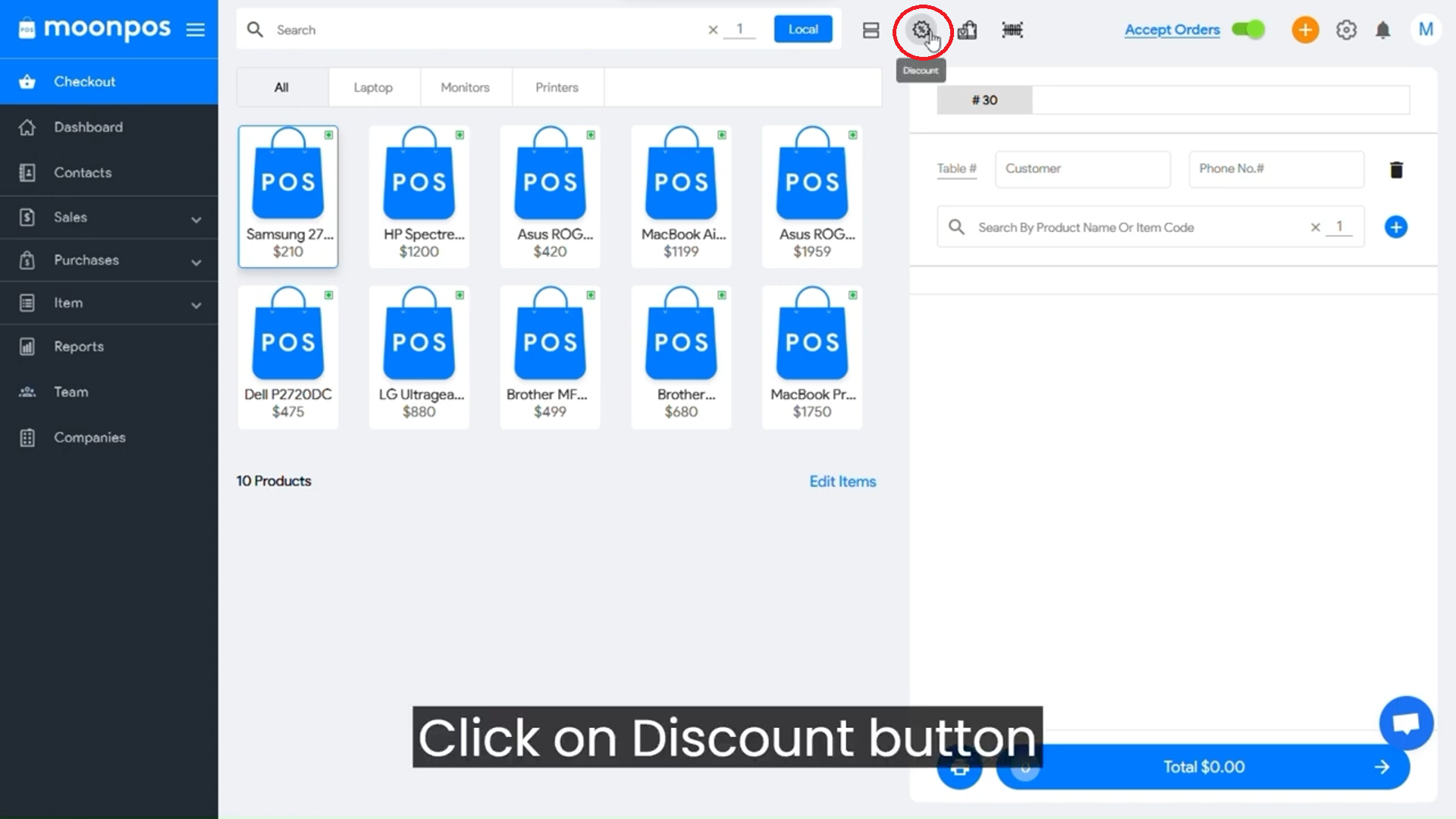Click the 10 Products count text
This screenshot has height=819, width=1456.
coord(274,481)
